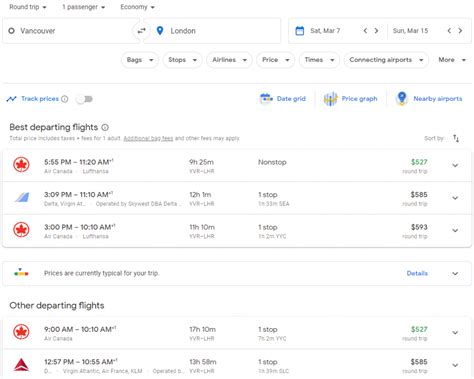Click Delta logo on 12:57 PM flight
The width and height of the screenshot is (474, 379).
click(21, 365)
